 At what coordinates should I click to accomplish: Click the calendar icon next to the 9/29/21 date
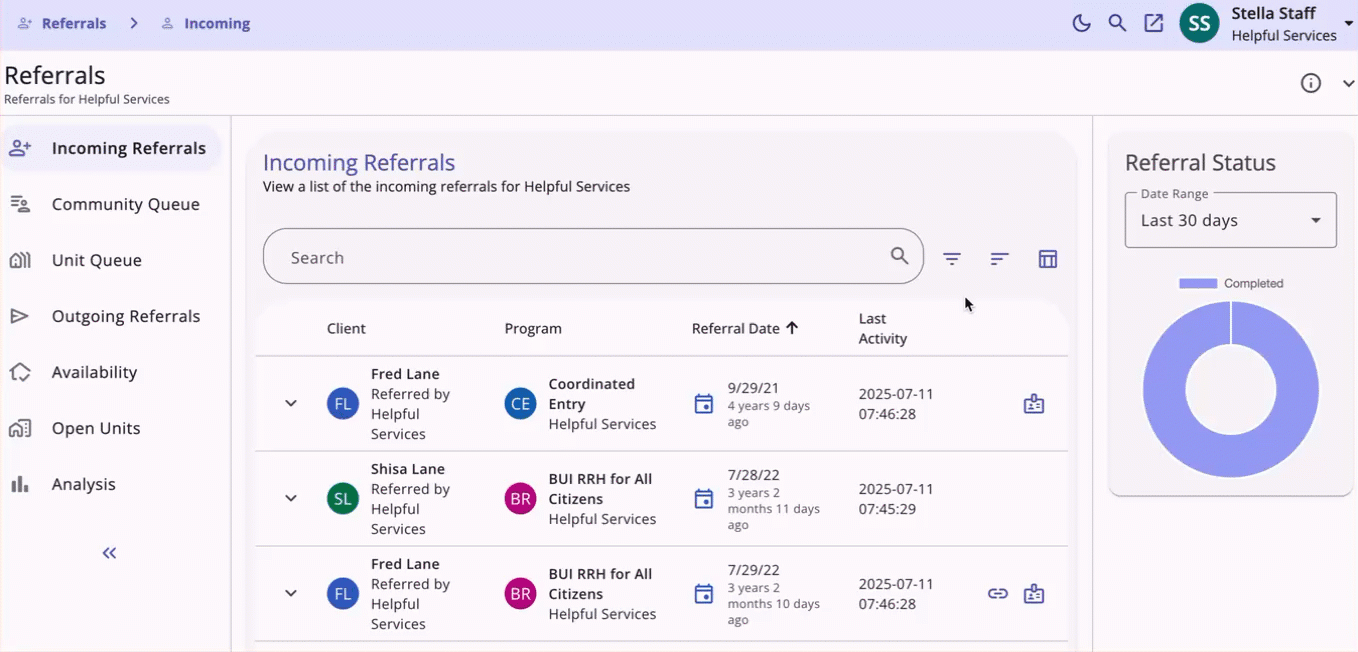click(703, 398)
